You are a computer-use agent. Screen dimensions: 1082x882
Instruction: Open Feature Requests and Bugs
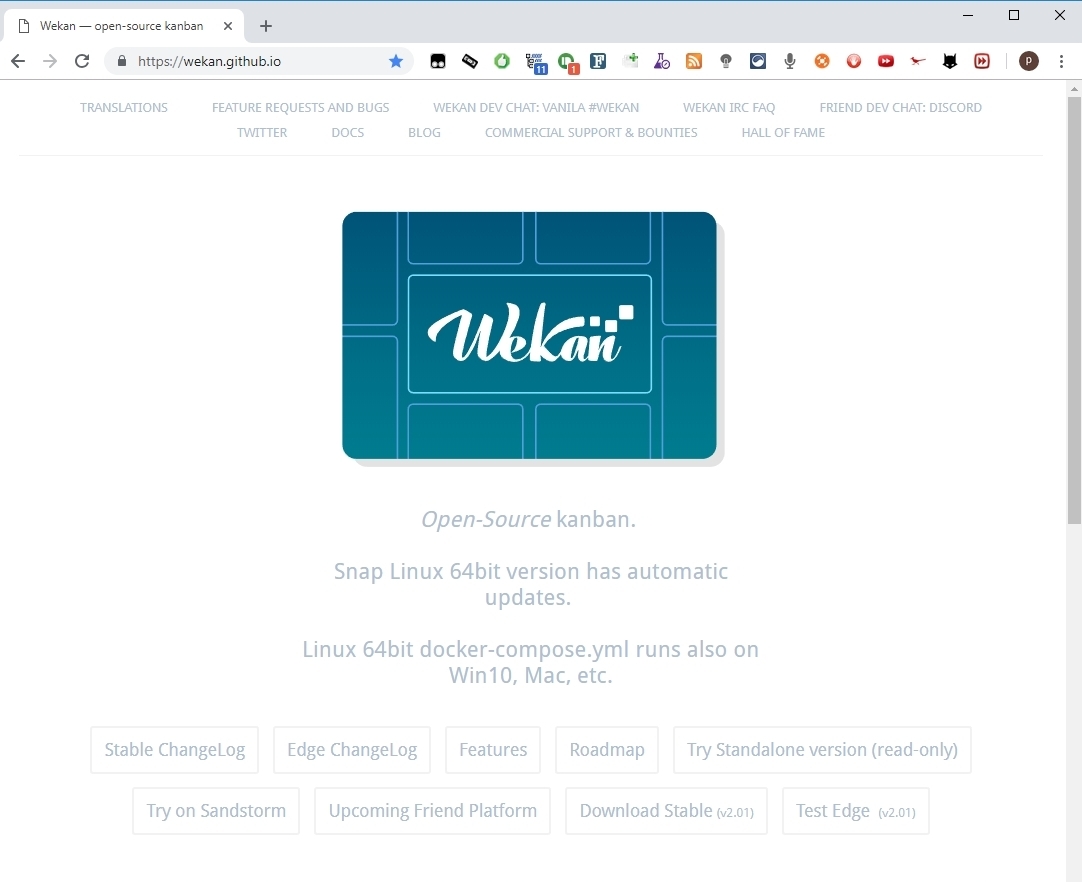click(x=300, y=108)
